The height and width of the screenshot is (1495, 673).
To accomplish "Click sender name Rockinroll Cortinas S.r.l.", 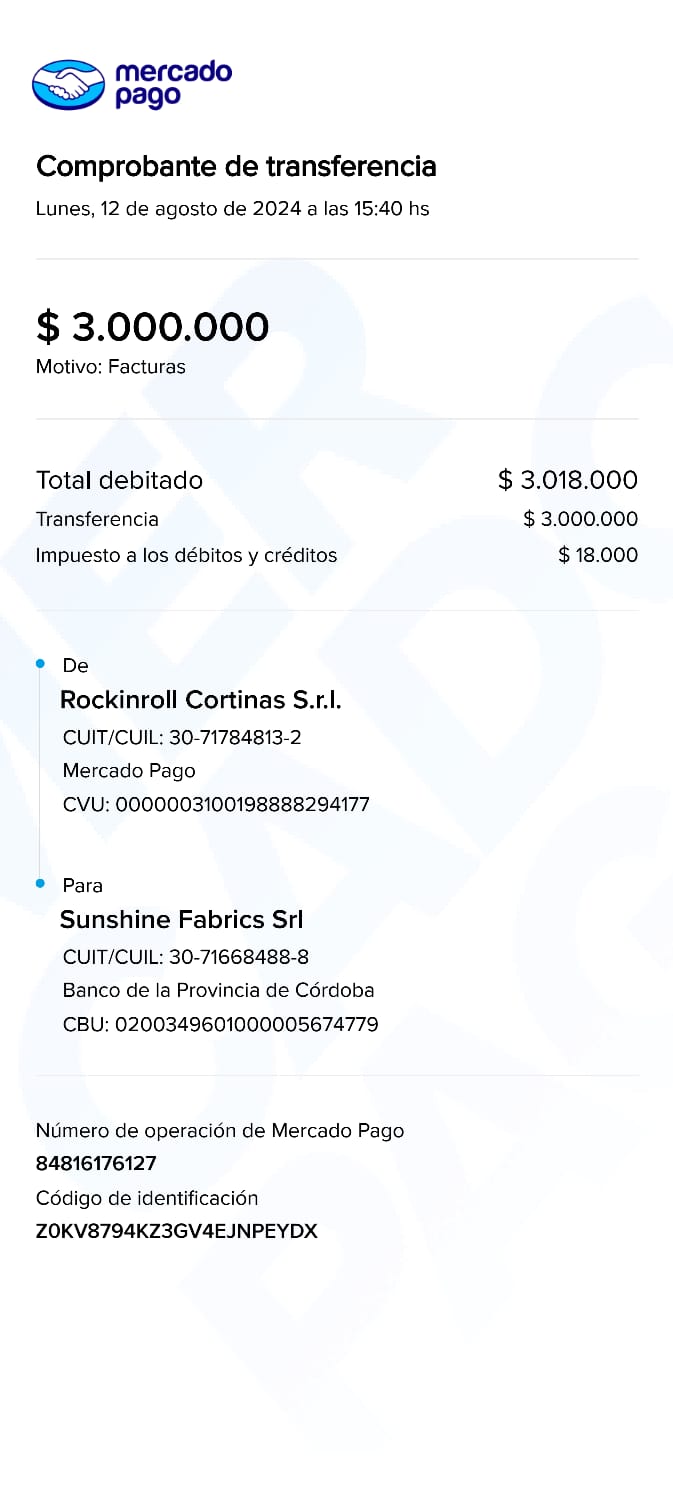I will point(201,700).
